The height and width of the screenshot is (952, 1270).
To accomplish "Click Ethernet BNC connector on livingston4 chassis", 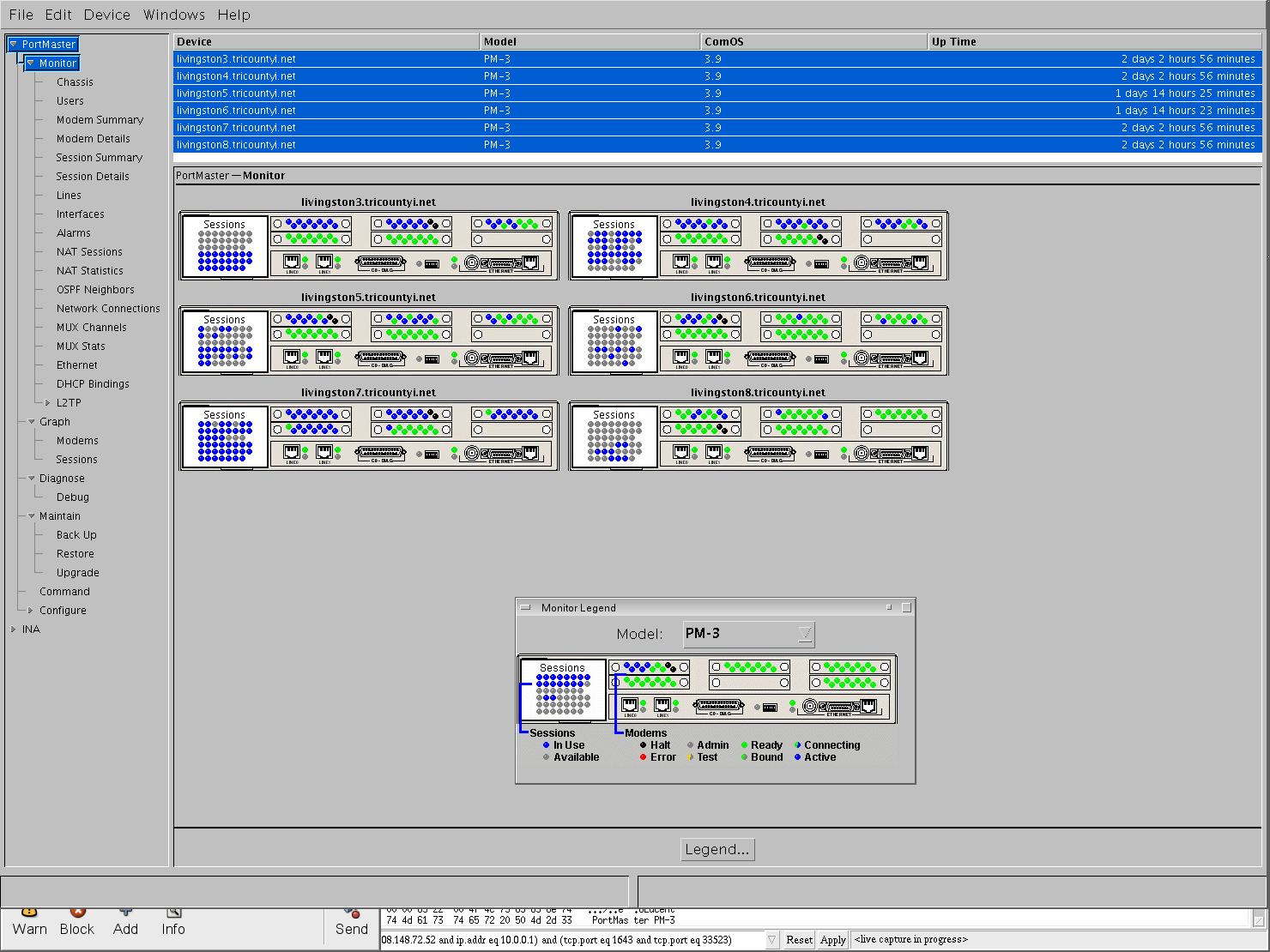I will (x=862, y=262).
